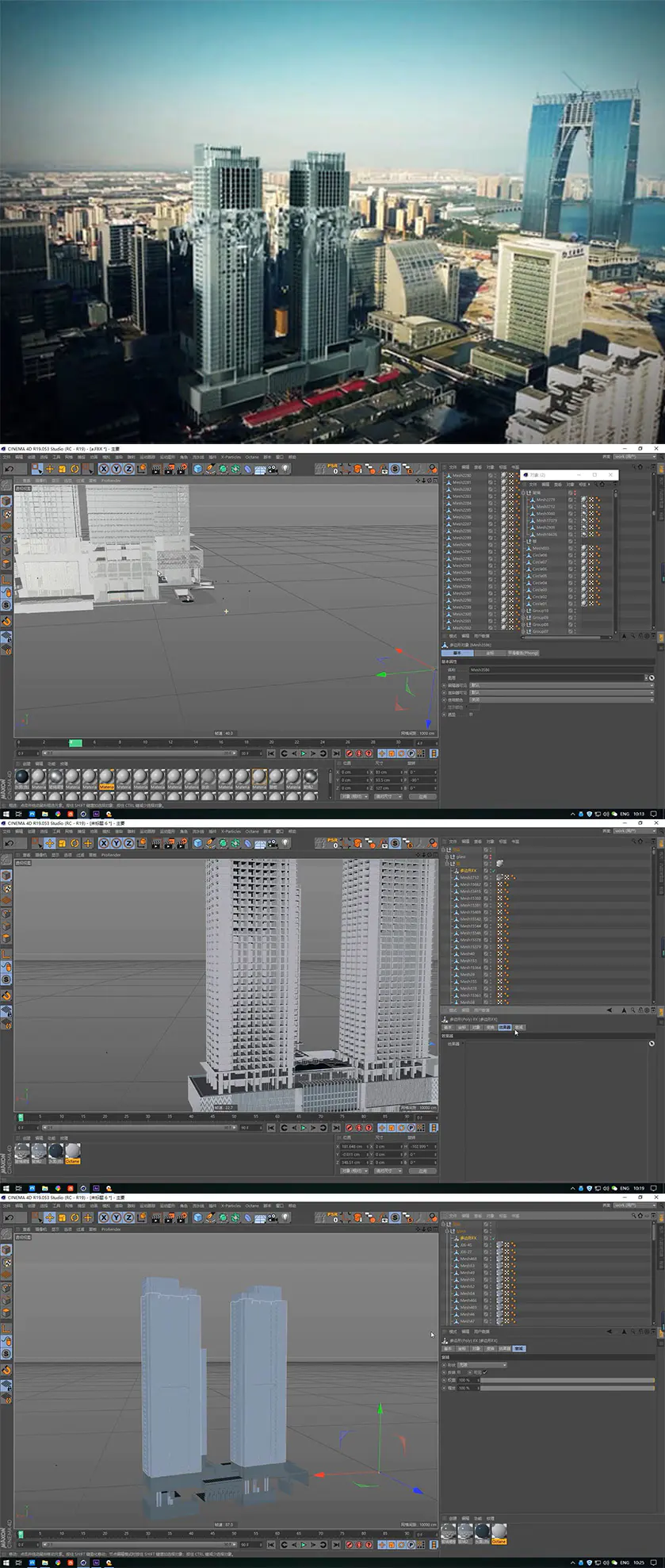Toggle visibility dots of Mesh2279 row
This screenshot has width=665, height=1568.
click(576, 500)
